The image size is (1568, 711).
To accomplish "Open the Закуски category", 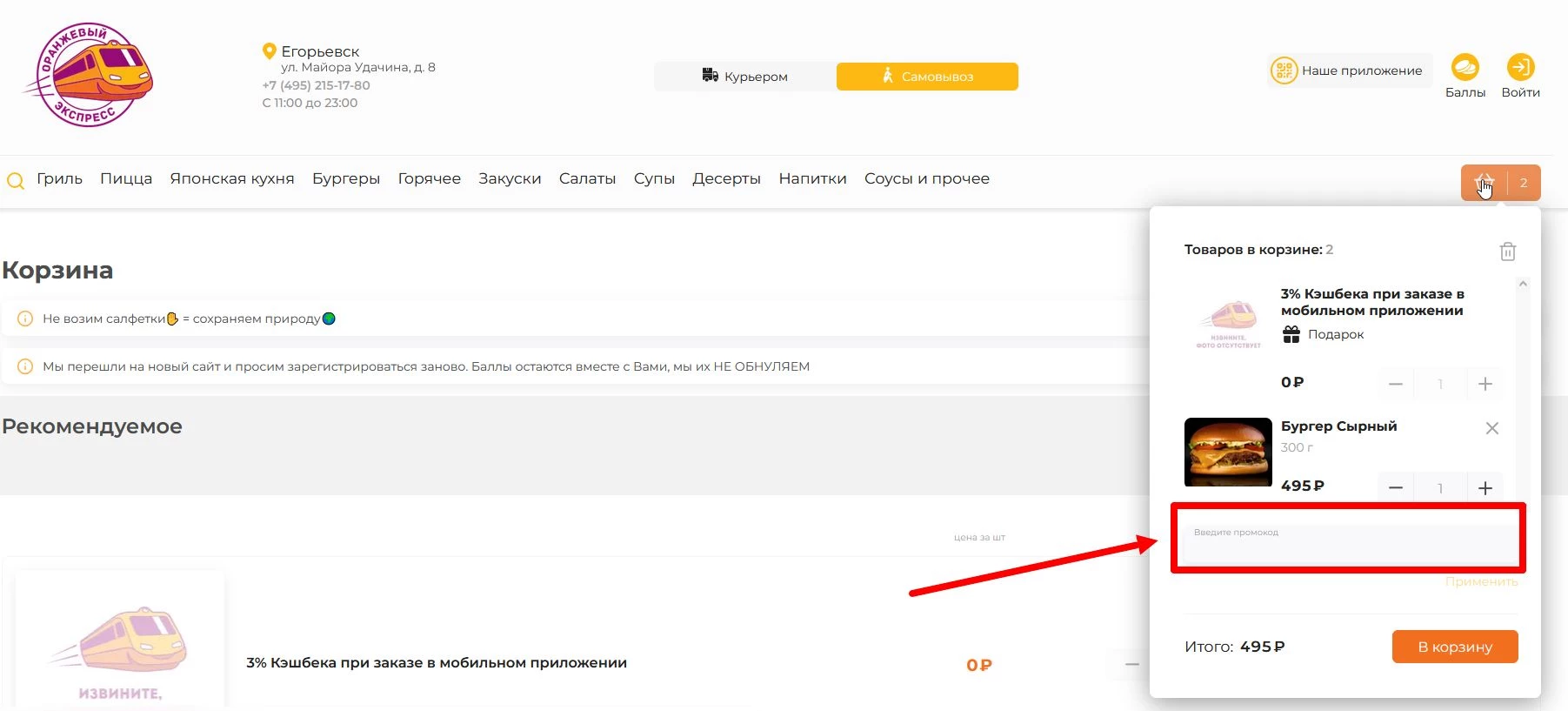I will click(x=510, y=178).
